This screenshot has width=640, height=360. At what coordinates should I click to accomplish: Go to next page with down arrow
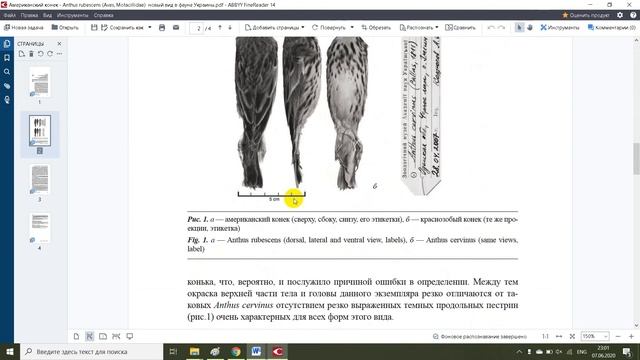pyautogui.click(x=230, y=28)
